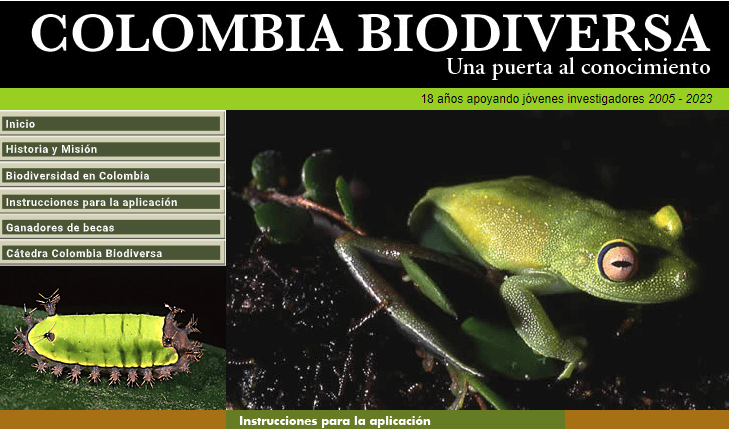The width and height of the screenshot is (729, 429).
Task: Click the orange bar at bottom right
Action: 646,420
